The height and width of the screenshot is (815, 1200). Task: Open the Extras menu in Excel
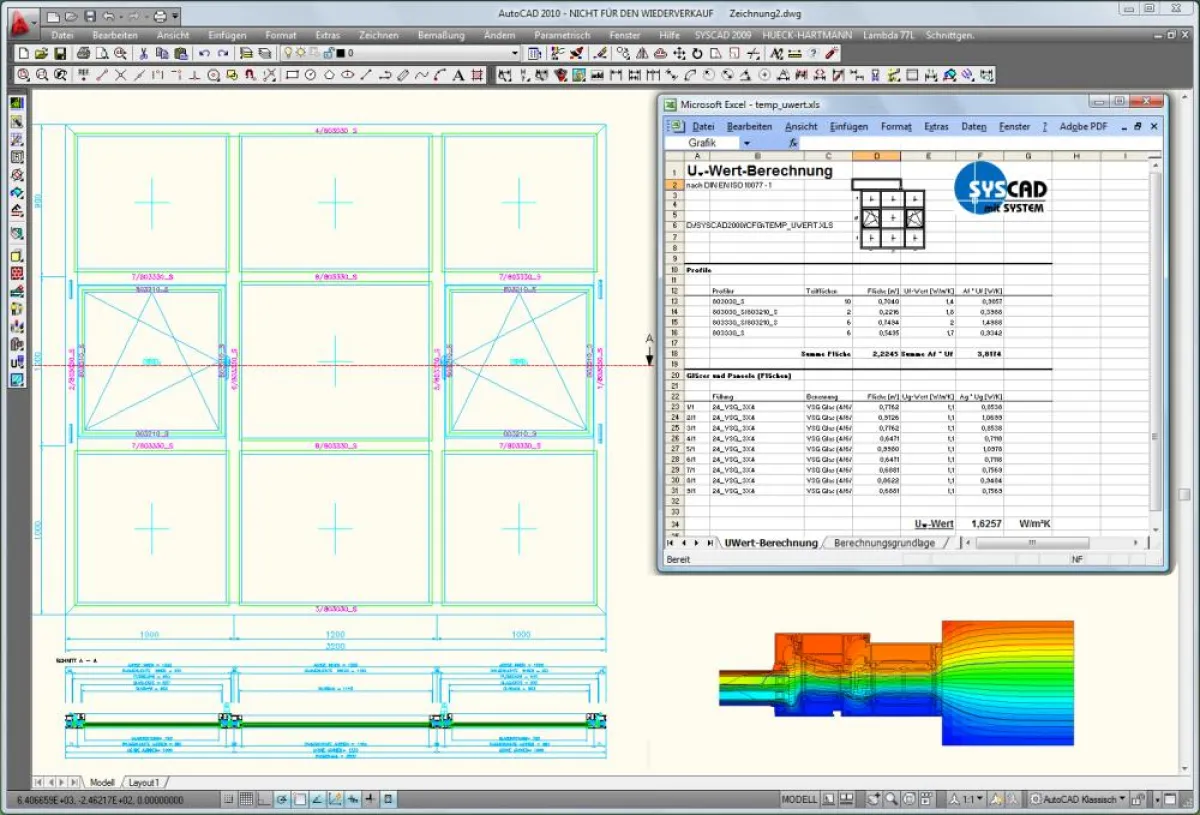935,127
